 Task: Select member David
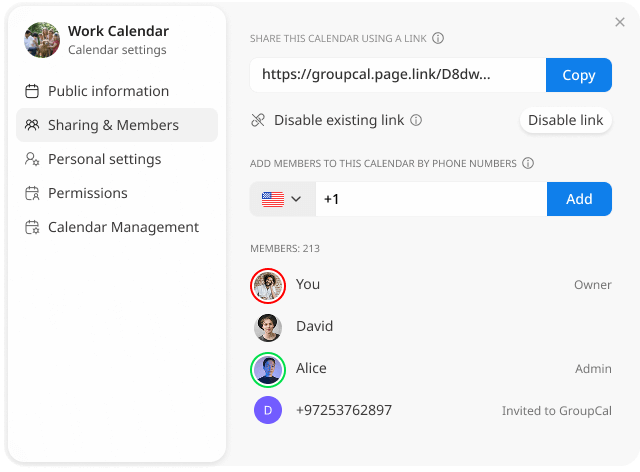point(431,327)
